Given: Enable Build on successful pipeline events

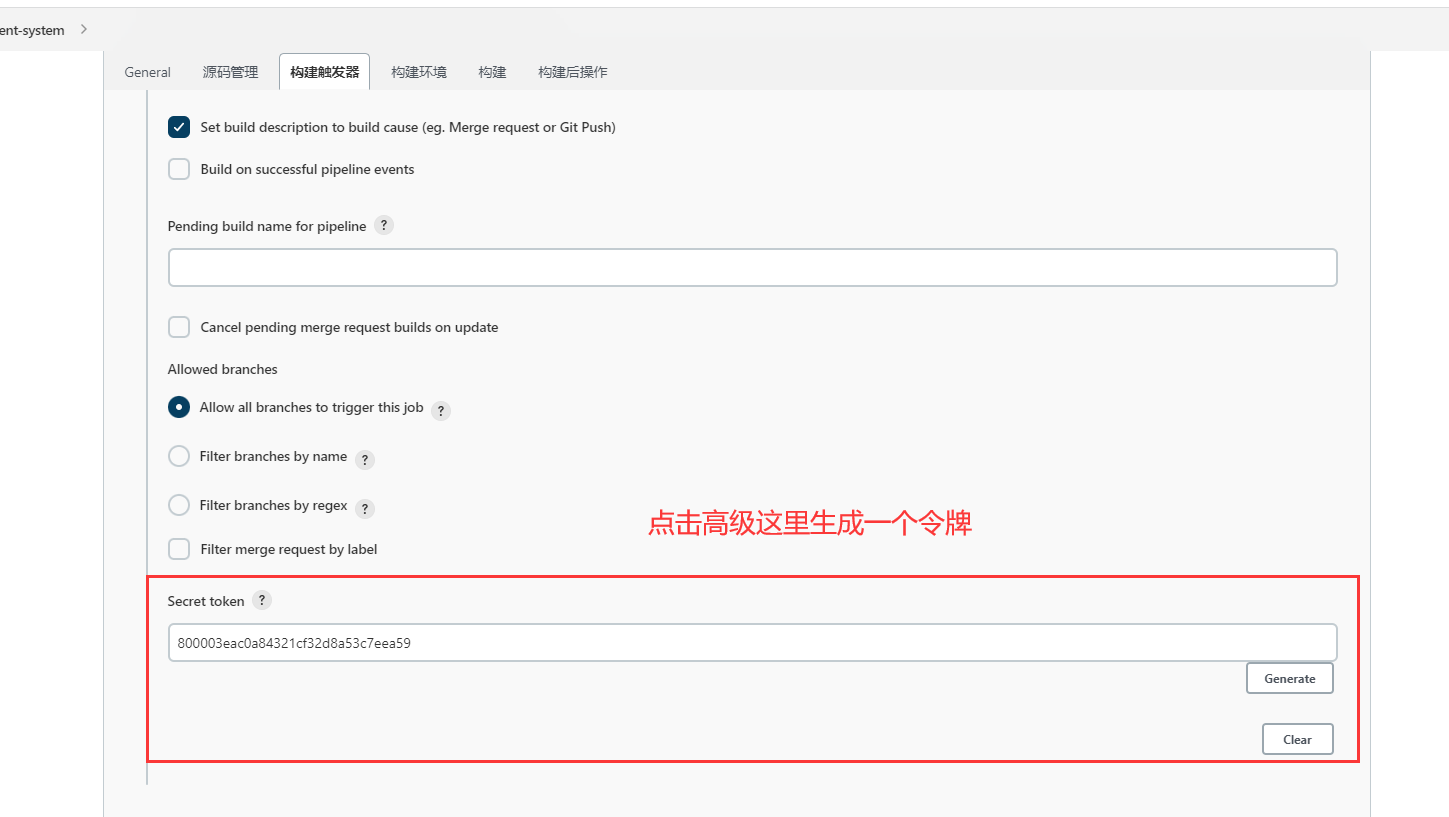Looking at the screenshot, I should [x=179, y=169].
